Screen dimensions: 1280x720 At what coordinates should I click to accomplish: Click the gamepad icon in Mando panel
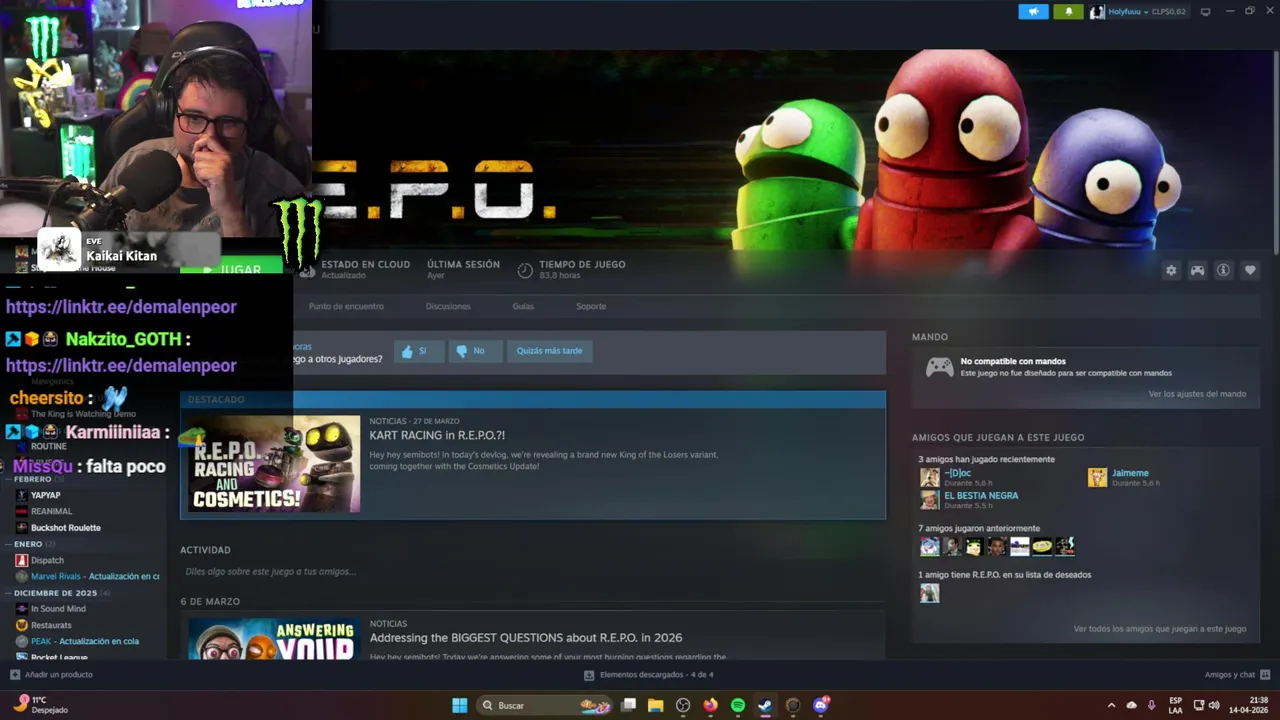[939, 367]
